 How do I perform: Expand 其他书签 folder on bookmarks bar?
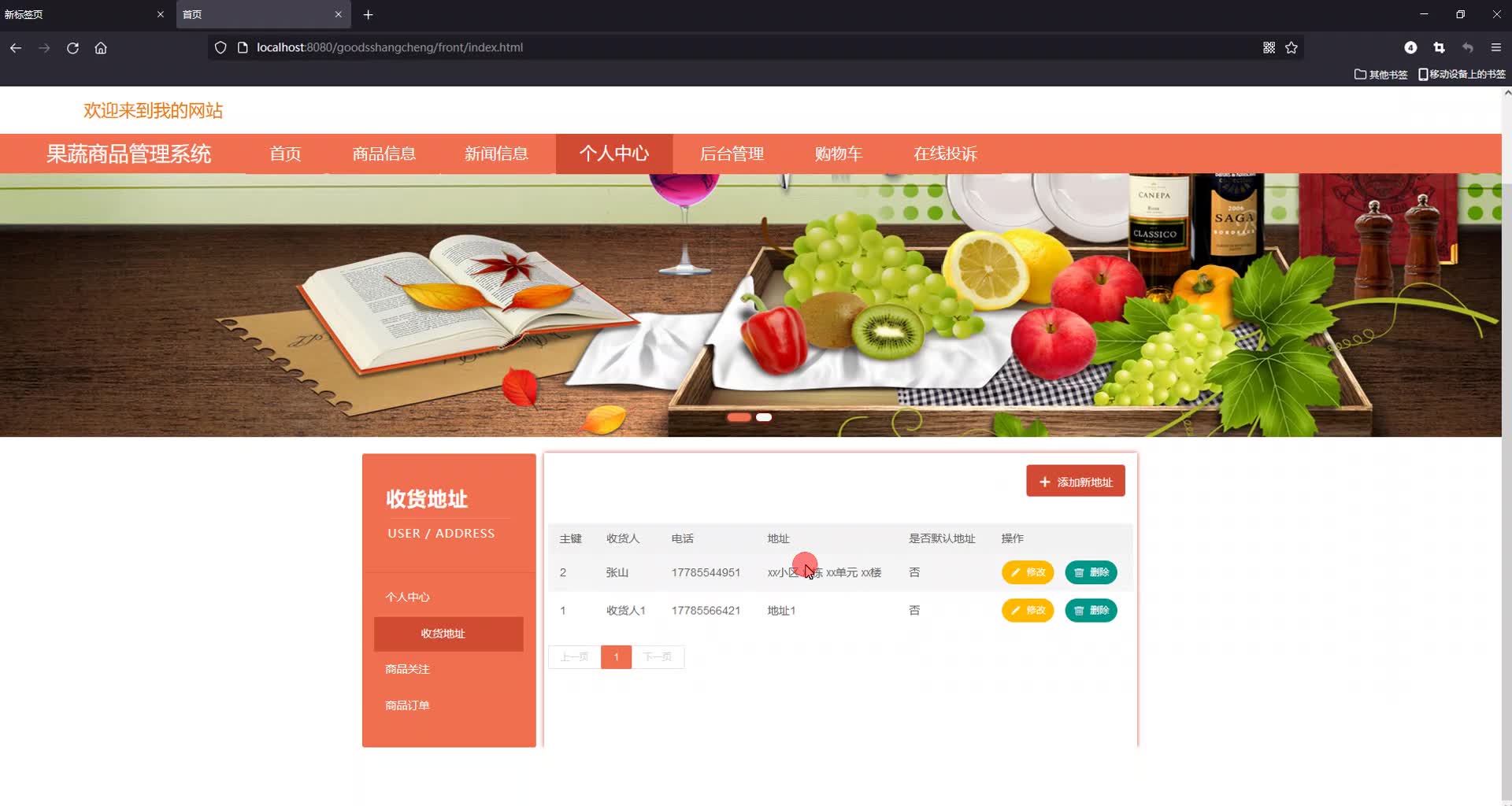pos(1380,74)
